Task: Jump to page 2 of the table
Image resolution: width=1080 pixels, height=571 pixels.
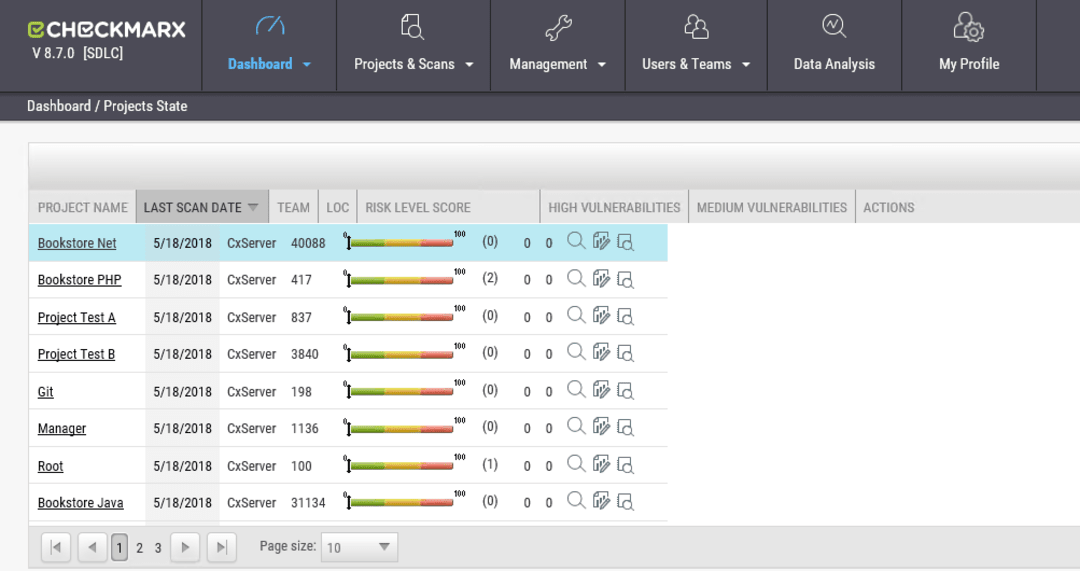Action: [x=139, y=548]
